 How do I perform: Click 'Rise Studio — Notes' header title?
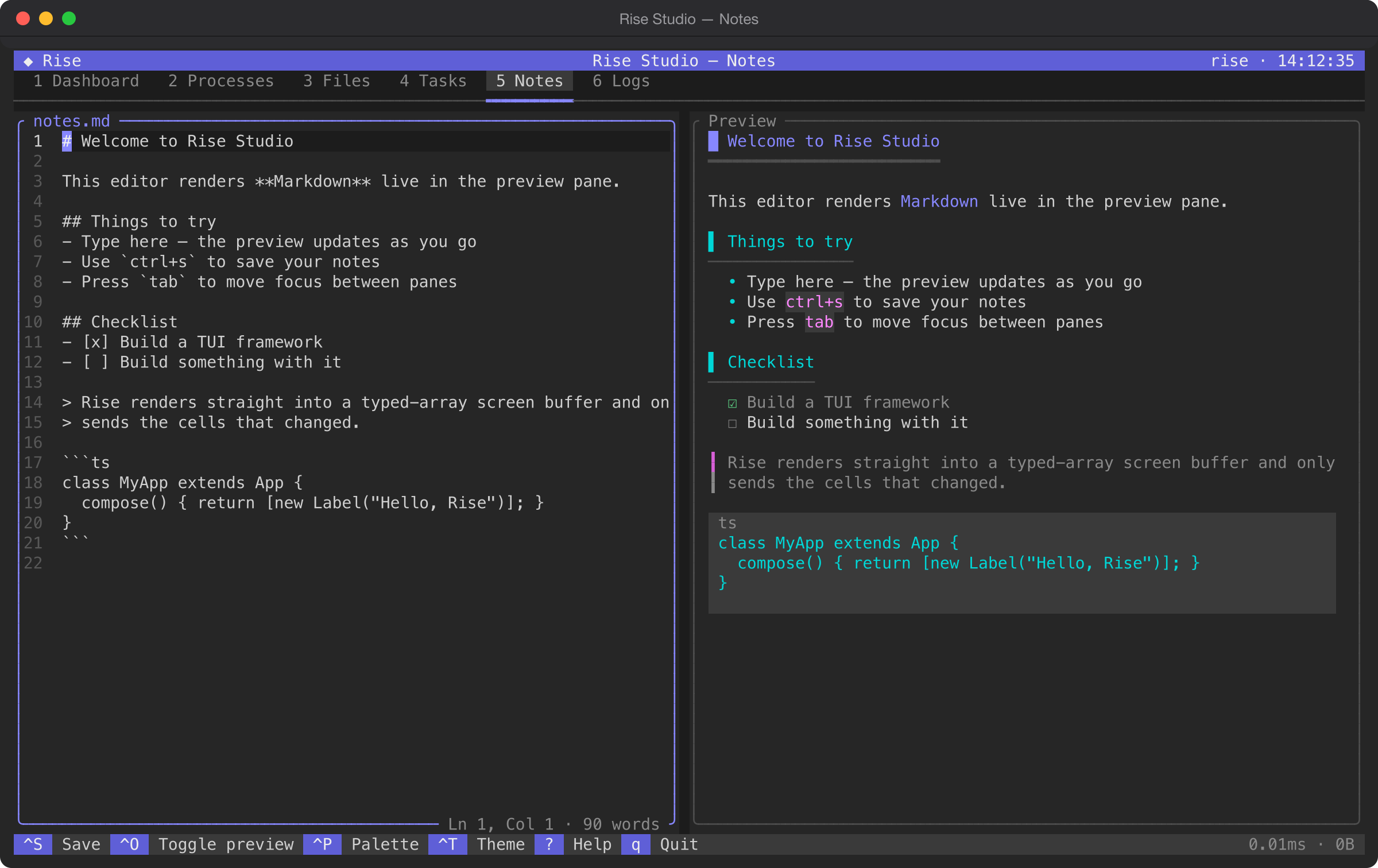[x=683, y=61]
